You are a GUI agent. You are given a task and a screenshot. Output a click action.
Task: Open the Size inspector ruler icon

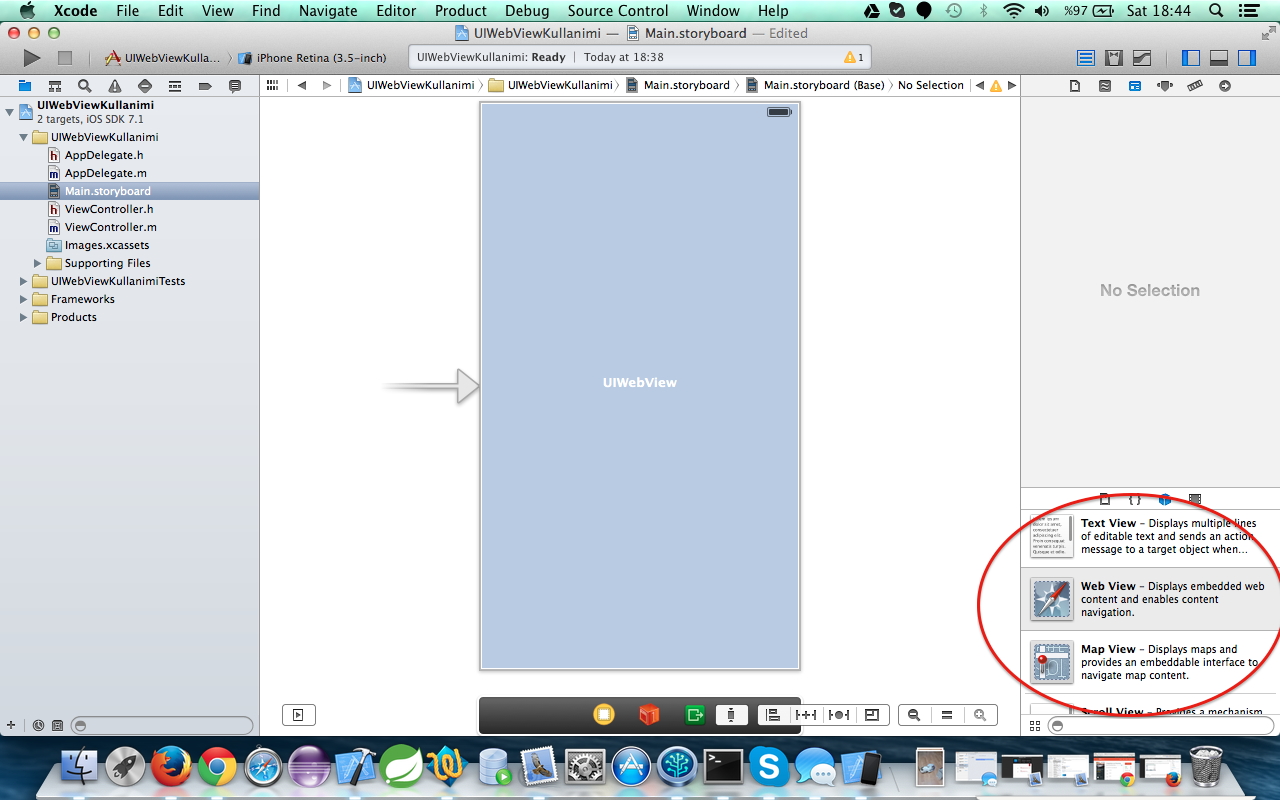point(1195,86)
